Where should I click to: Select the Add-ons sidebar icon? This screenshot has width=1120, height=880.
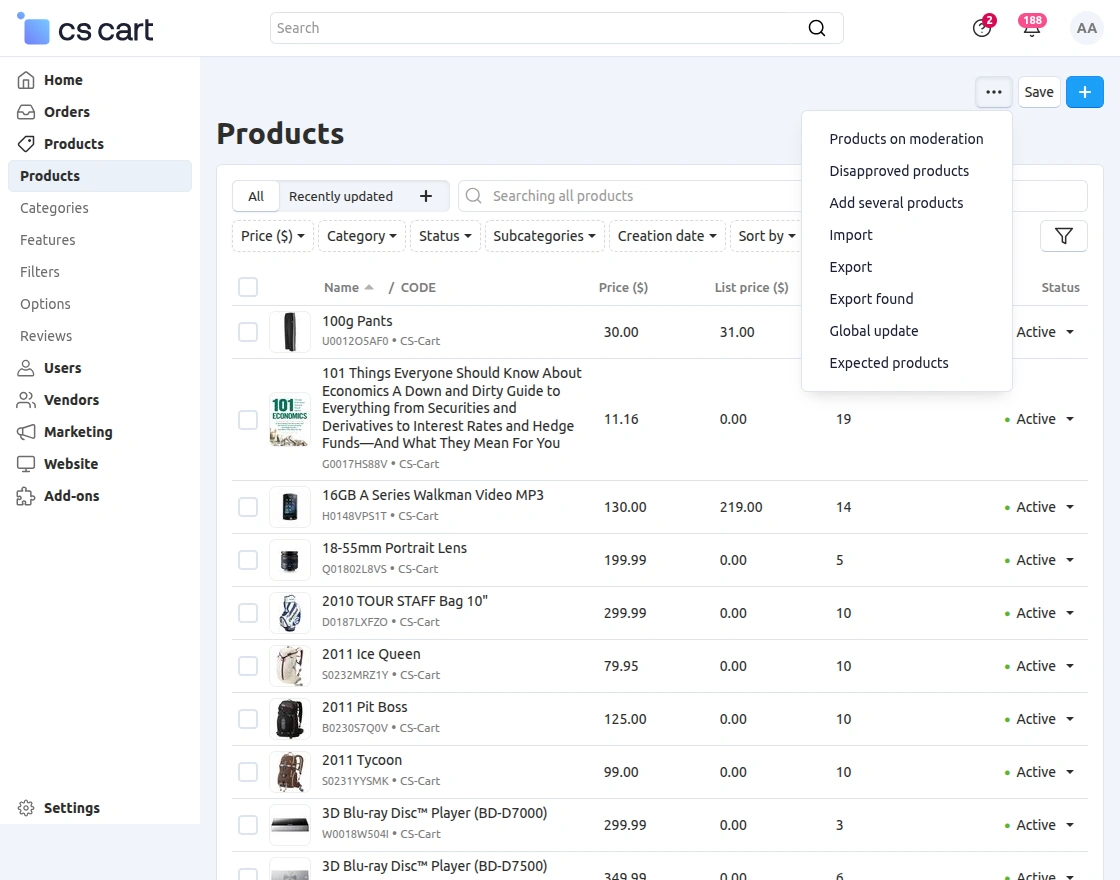[x=24, y=496]
